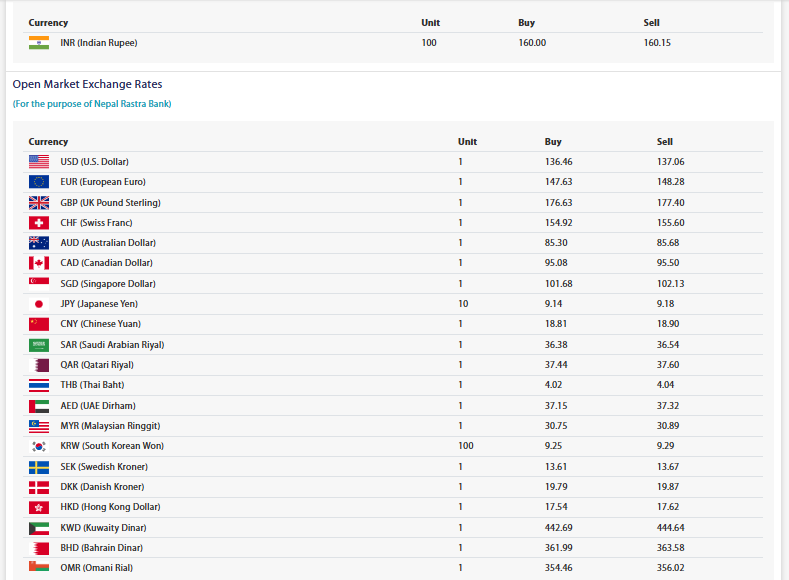The height and width of the screenshot is (580, 789).
Task: Select the OMR (Omani Rial) currency label
Action: [x=97, y=567]
